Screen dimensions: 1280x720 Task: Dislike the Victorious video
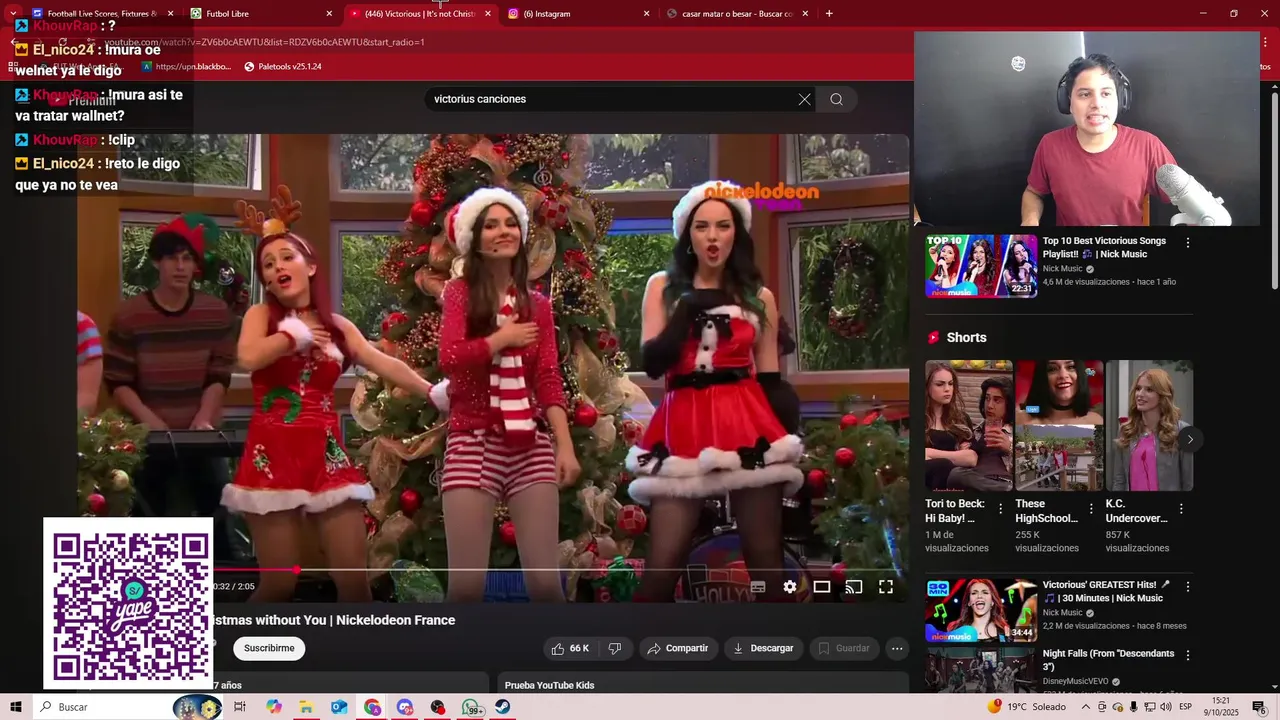615,648
